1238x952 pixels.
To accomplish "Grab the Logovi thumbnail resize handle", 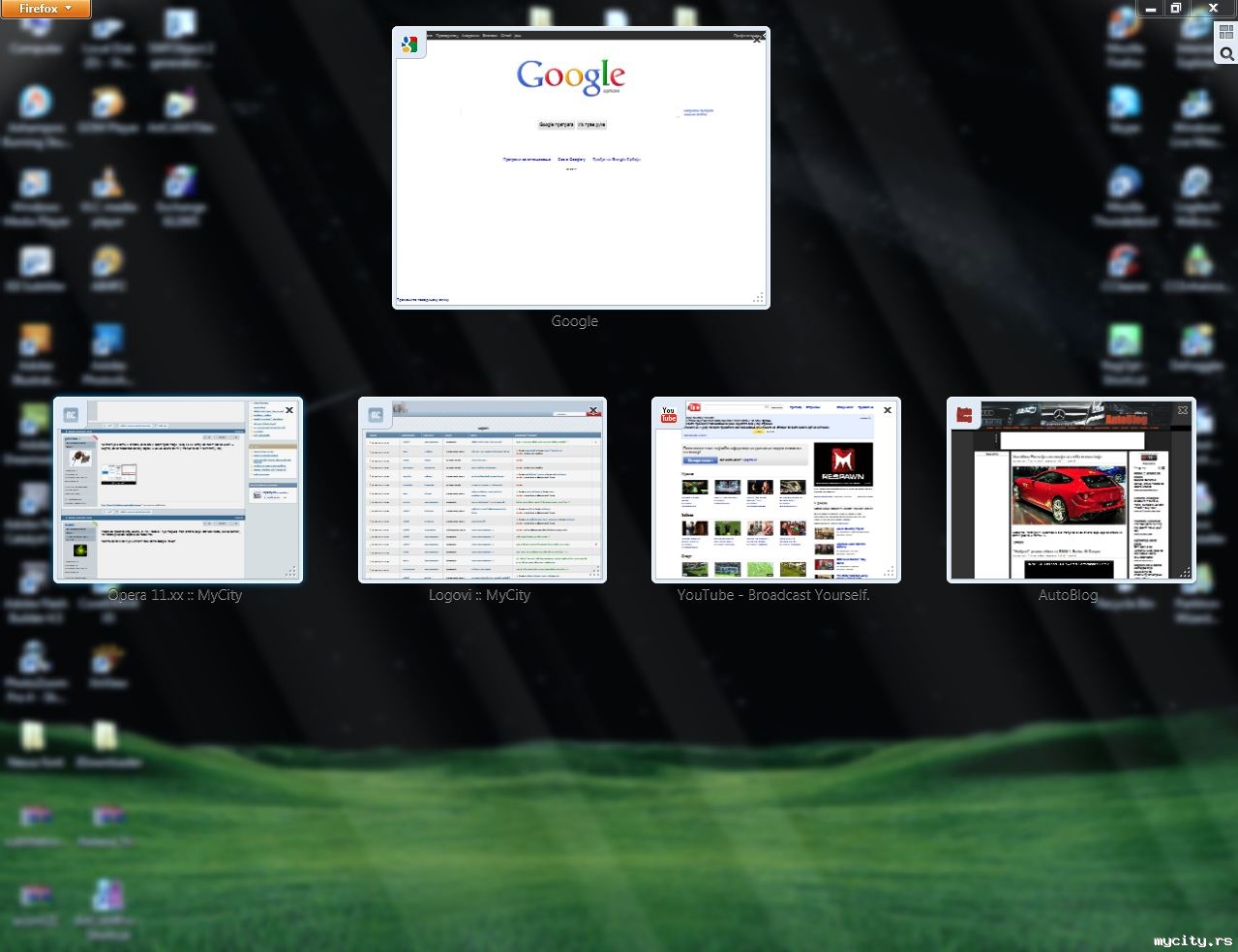I will tap(594, 572).
